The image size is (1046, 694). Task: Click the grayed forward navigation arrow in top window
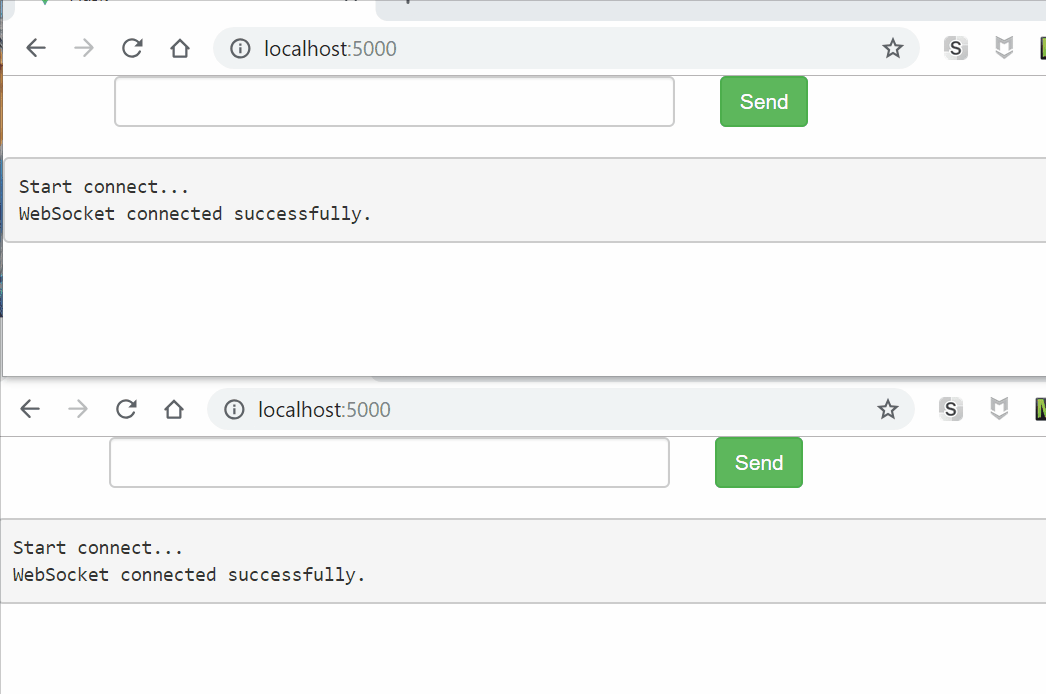coord(84,47)
